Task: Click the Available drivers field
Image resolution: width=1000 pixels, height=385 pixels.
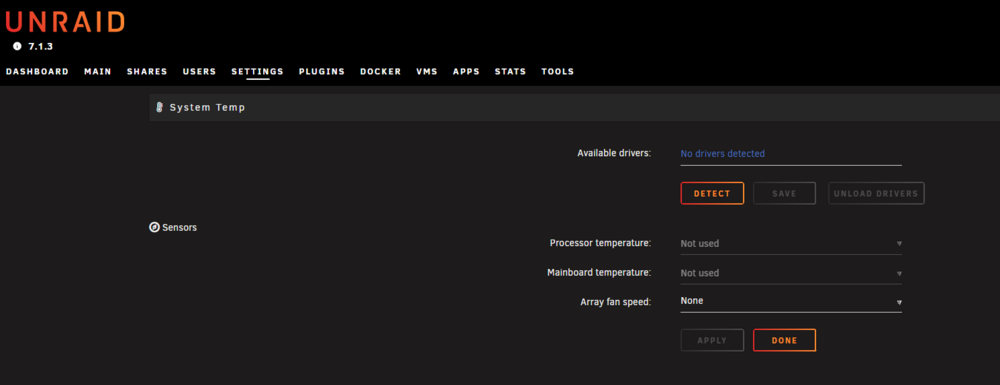Action: 791,154
